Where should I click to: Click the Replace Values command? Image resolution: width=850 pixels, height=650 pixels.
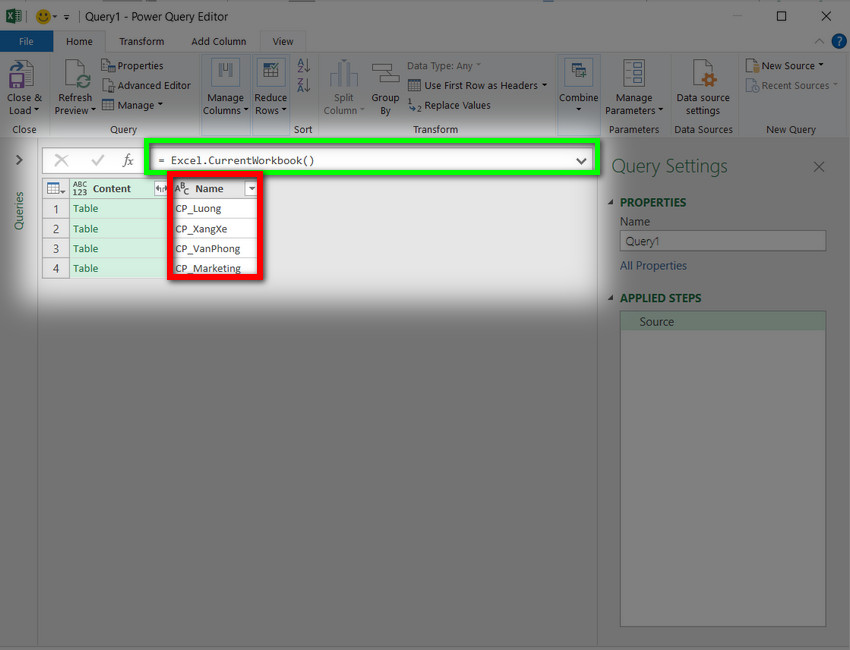click(449, 105)
